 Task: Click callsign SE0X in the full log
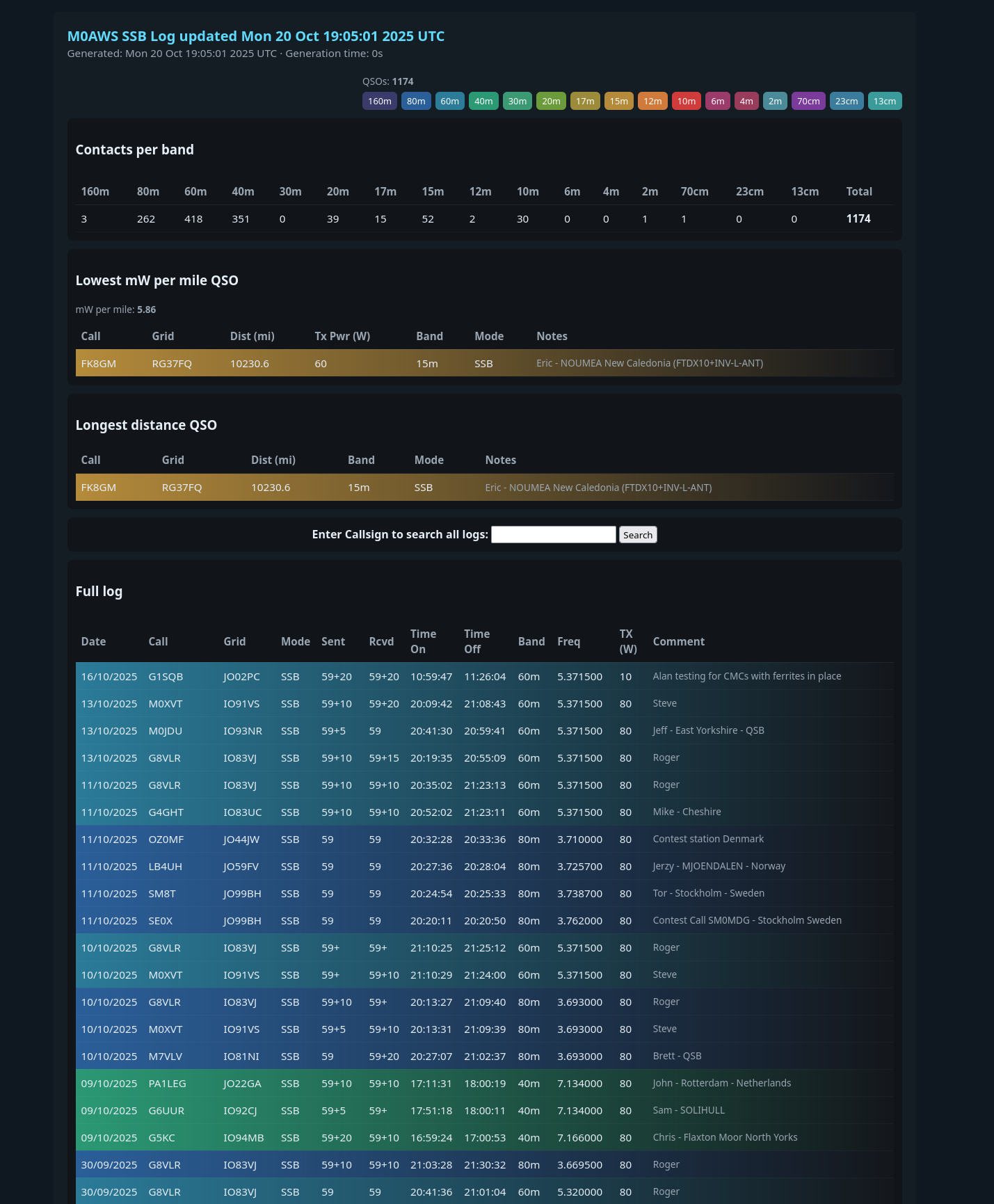[161, 920]
